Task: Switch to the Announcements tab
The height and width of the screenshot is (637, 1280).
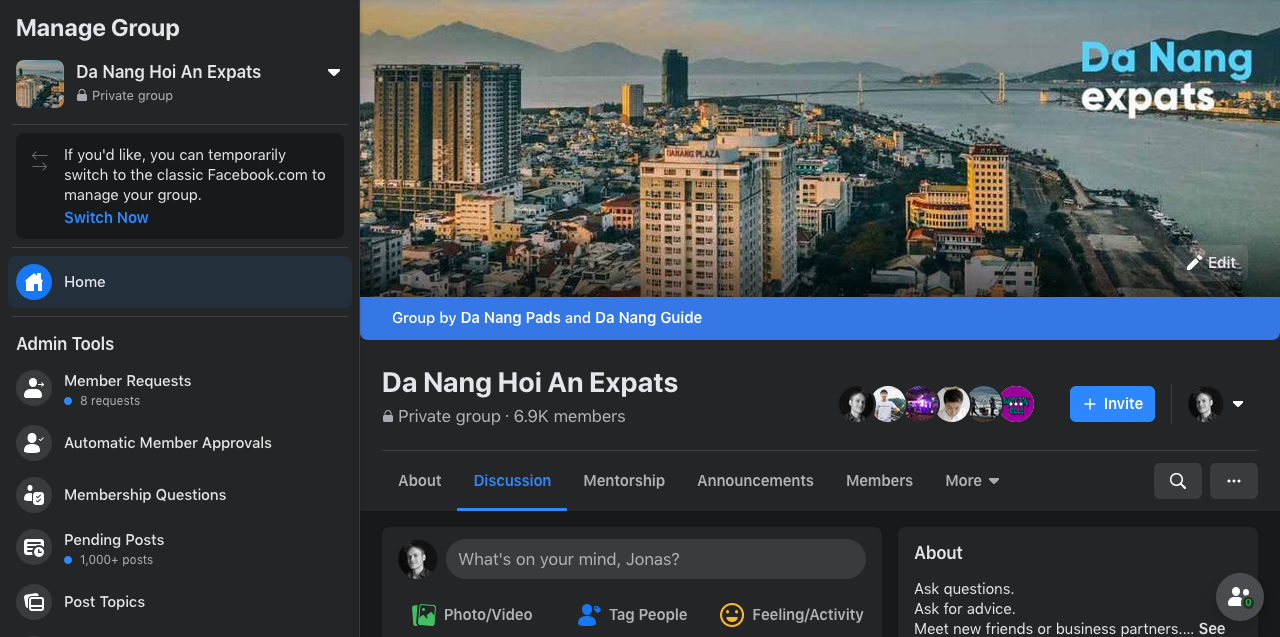Action: pos(755,481)
